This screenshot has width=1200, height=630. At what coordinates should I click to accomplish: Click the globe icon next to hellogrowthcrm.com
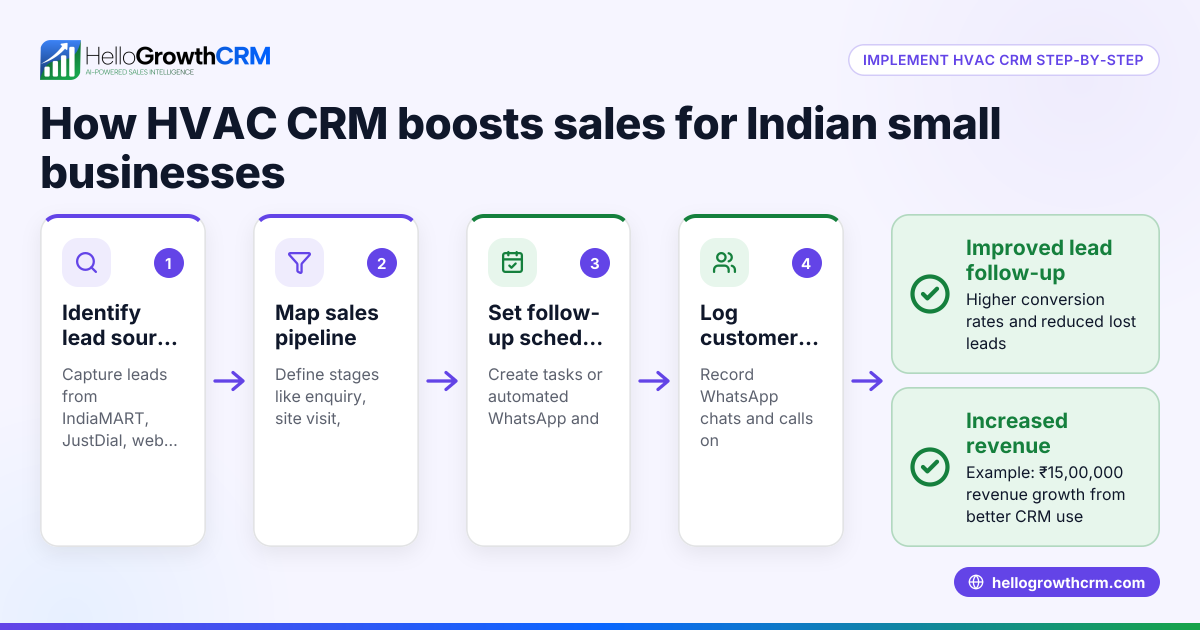pyautogui.click(x=976, y=582)
